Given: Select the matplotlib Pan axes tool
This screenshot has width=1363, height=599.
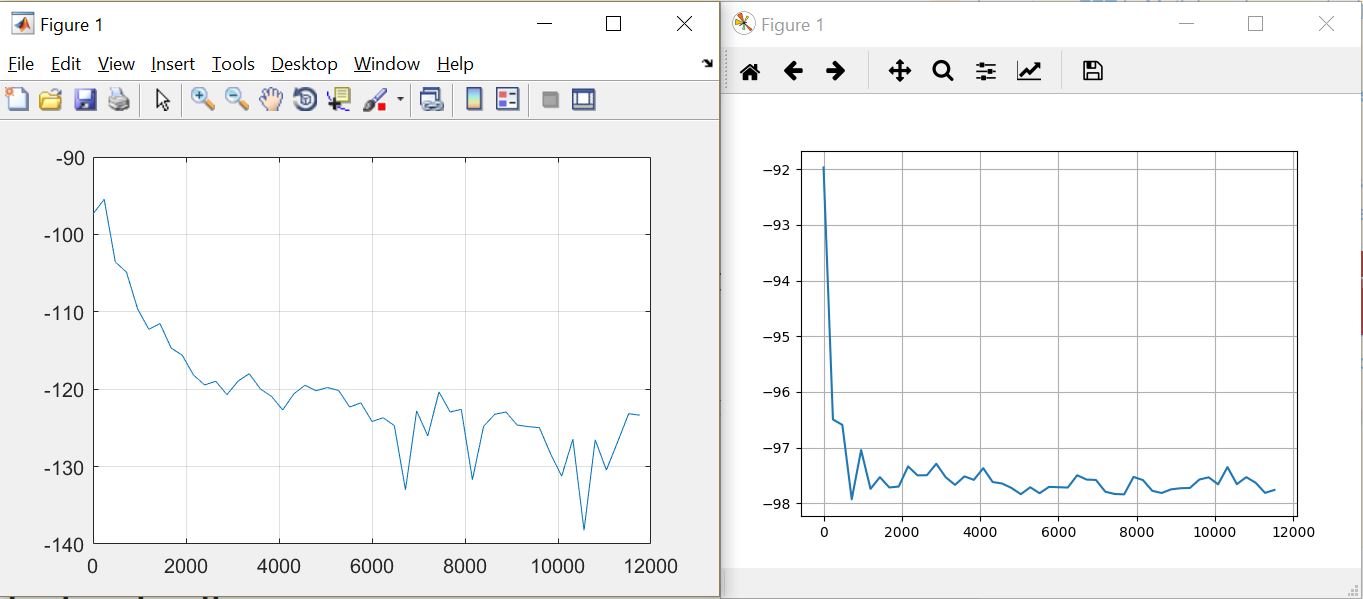Looking at the screenshot, I should (899, 71).
